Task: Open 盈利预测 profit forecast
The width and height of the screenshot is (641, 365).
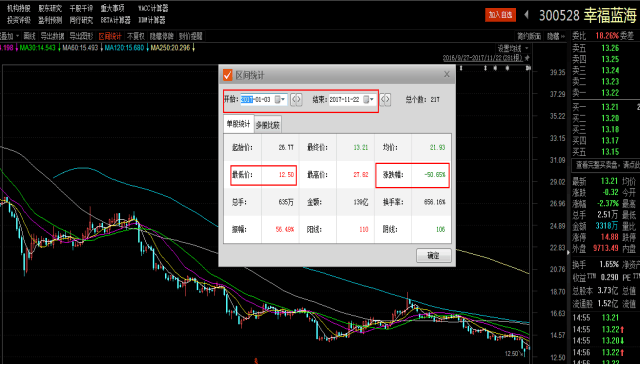Action: tap(50, 20)
